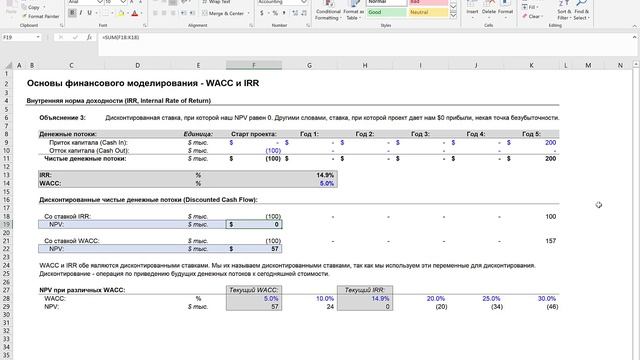
Task: Open Merge & Center dropdown arrow
Action: (249, 13)
